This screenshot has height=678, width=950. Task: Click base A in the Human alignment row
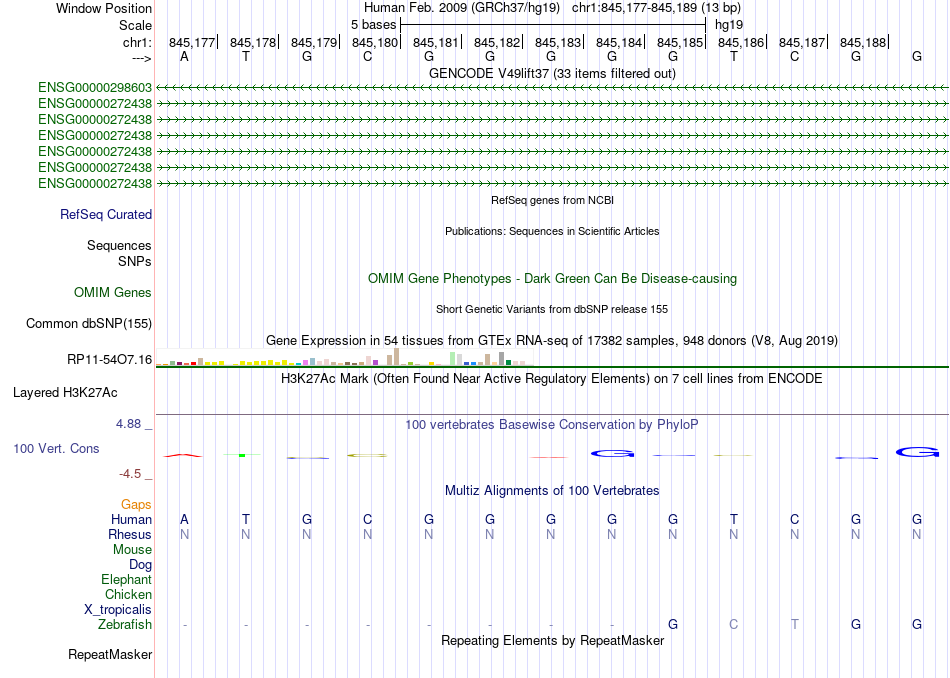pos(184,519)
